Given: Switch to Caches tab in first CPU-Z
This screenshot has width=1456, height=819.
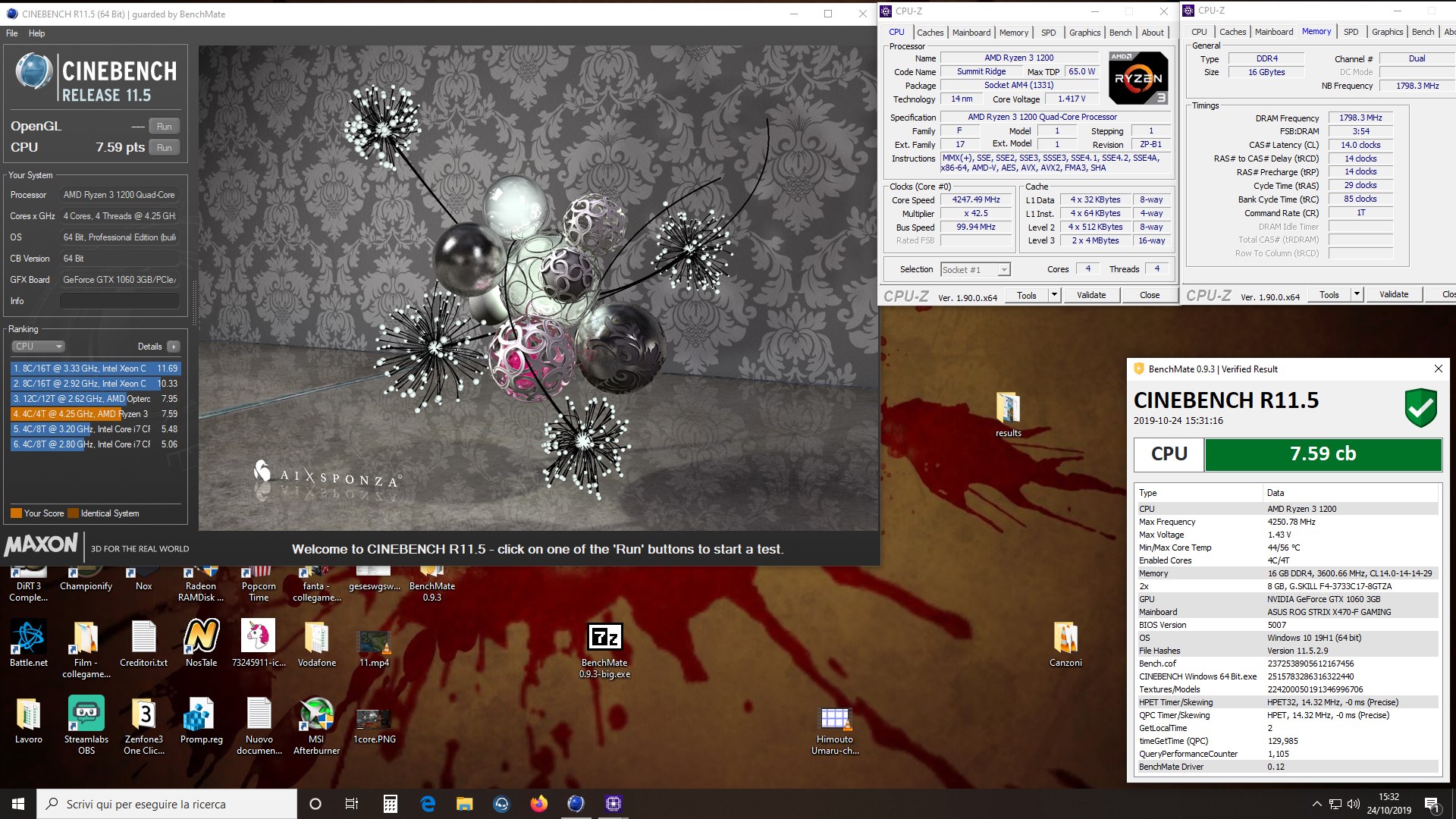Looking at the screenshot, I should coord(930,33).
